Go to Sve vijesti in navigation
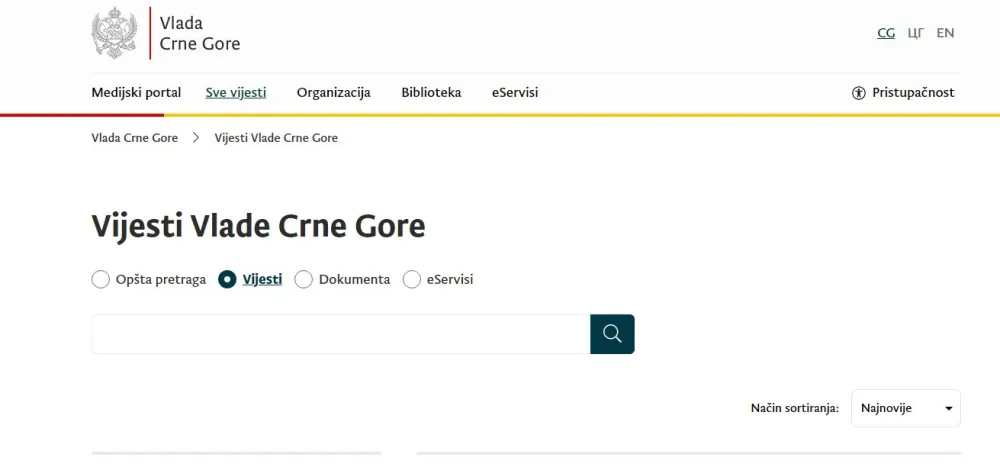 point(236,93)
